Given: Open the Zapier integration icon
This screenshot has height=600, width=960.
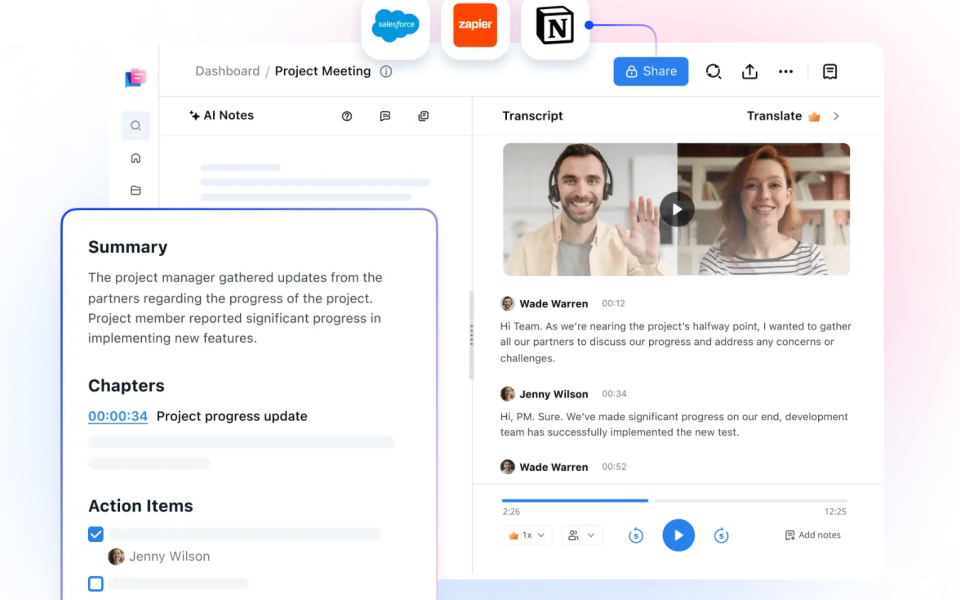Looking at the screenshot, I should pos(475,26).
